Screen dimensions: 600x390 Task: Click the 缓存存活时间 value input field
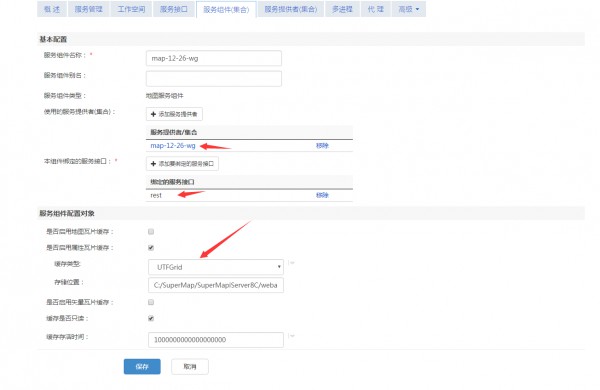pos(216,340)
